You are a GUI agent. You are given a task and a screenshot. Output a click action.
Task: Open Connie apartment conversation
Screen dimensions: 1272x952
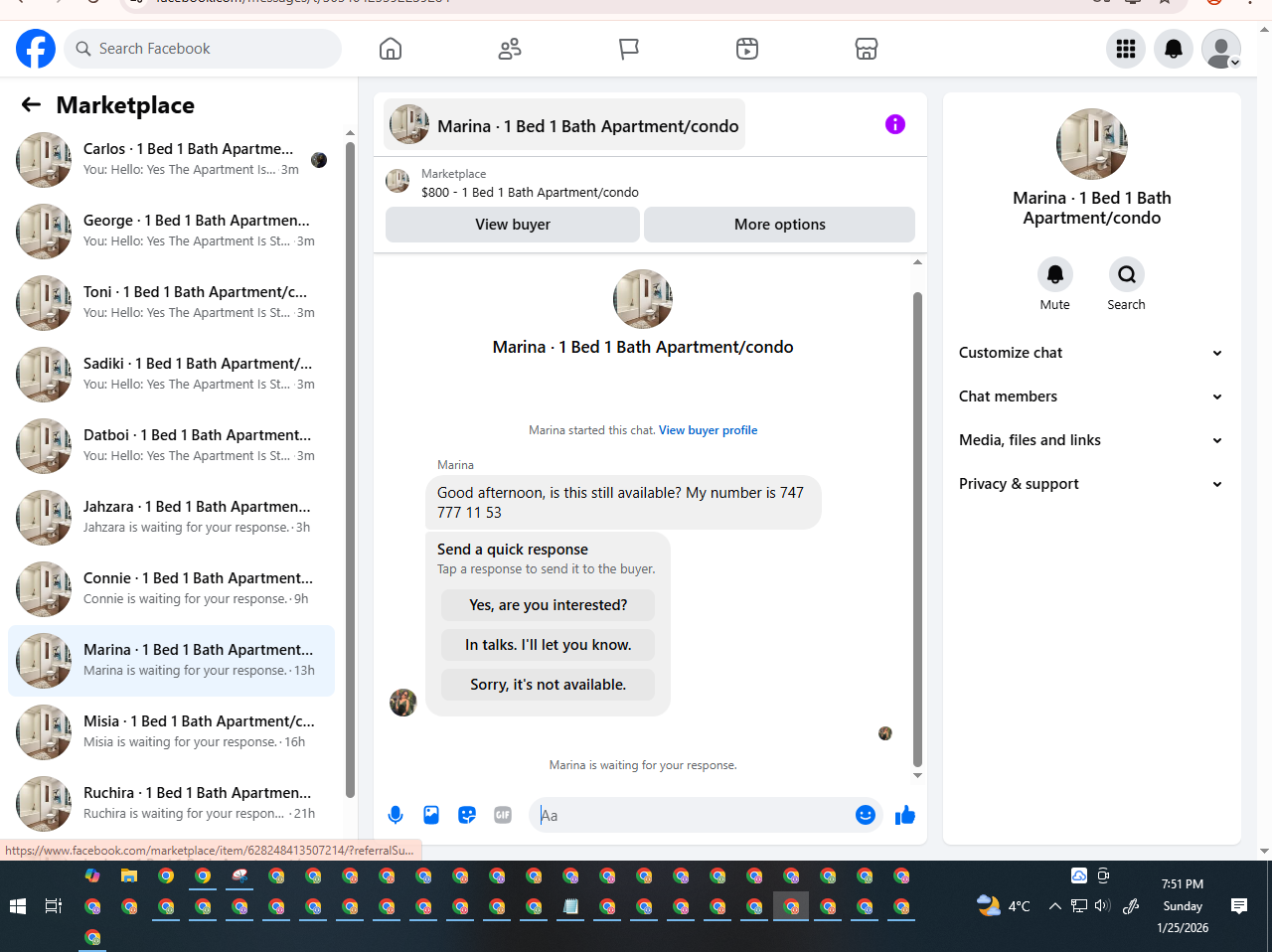click(171, 589)
